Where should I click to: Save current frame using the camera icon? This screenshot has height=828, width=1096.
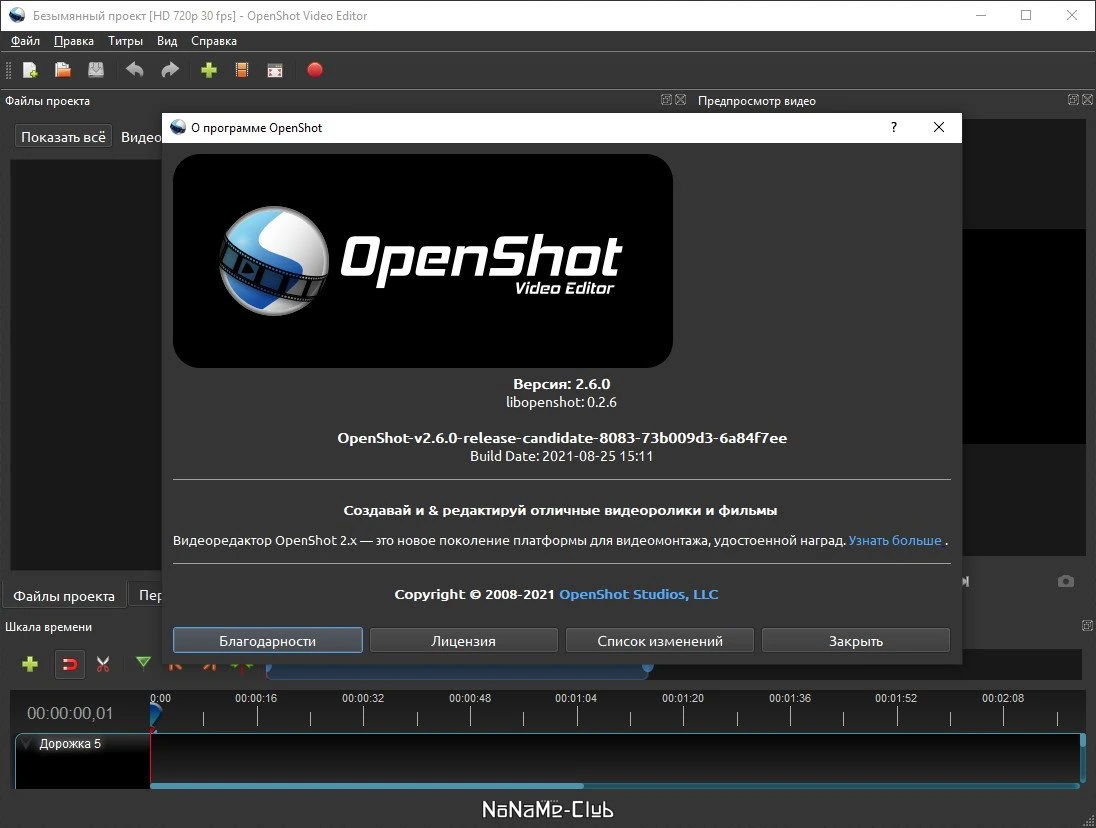coord(1065,581)
